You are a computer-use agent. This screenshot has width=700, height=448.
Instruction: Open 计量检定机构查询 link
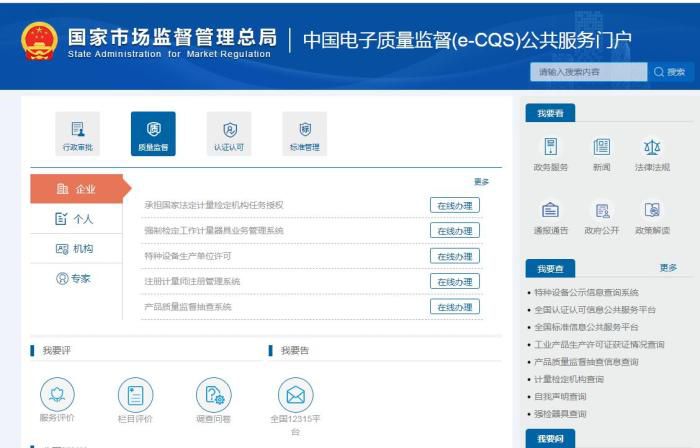[x=569, y=379]
